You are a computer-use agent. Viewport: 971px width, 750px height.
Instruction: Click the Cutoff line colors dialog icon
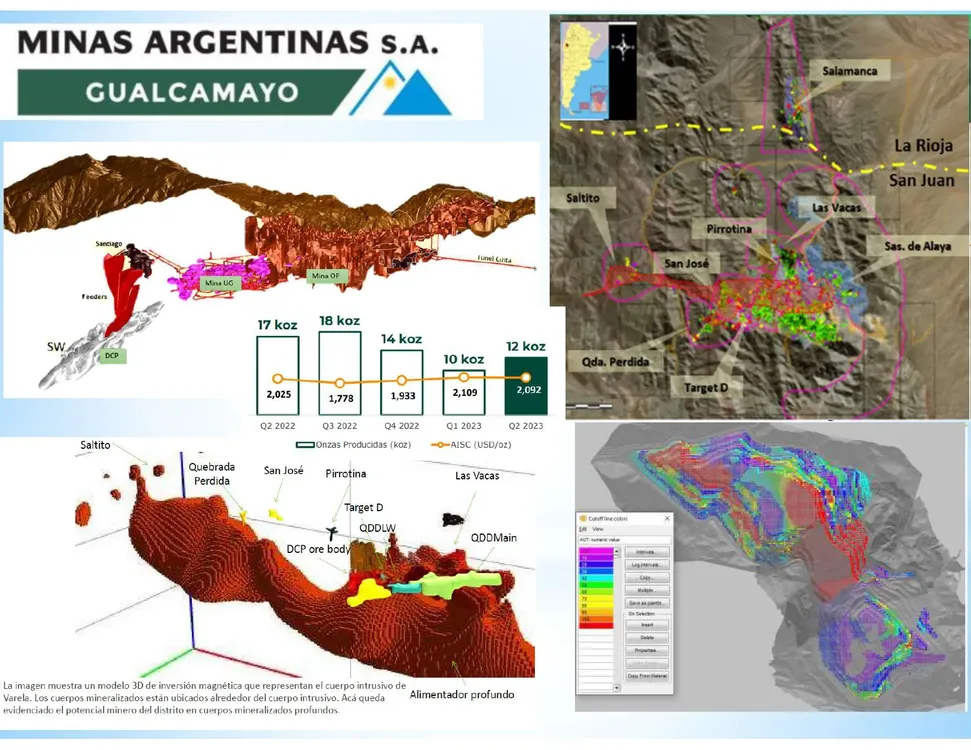coord(582,519)
